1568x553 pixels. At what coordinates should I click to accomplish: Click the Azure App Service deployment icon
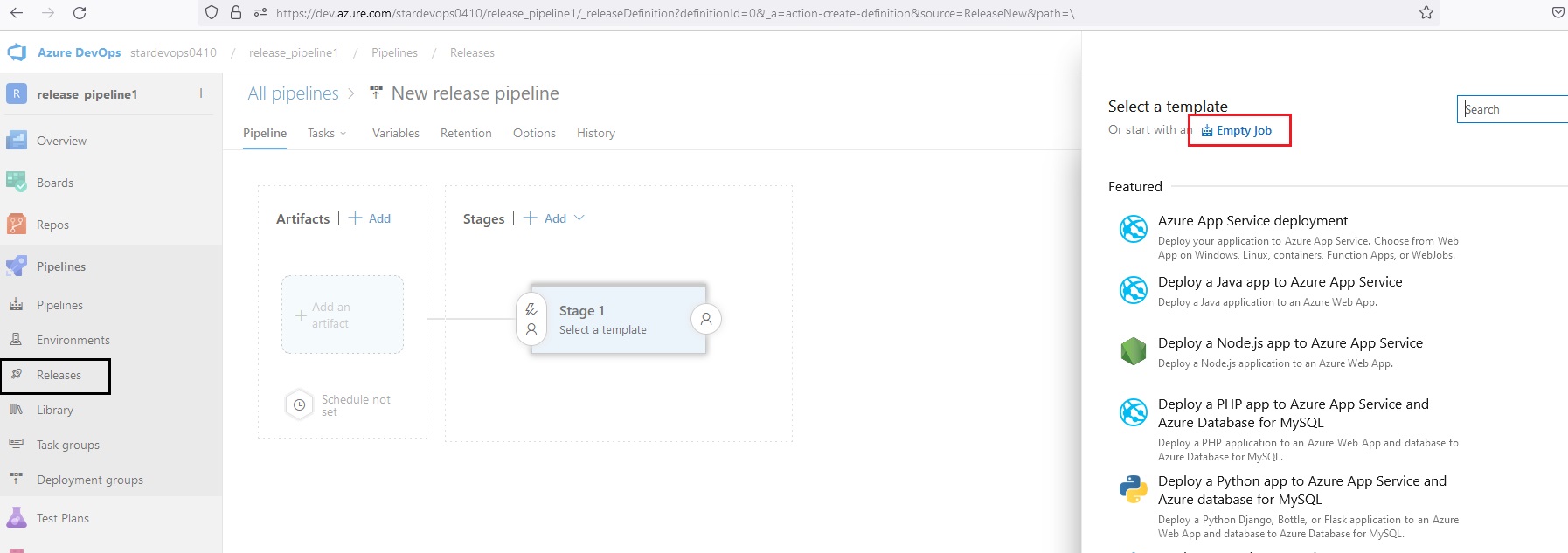click(1134, 228)
